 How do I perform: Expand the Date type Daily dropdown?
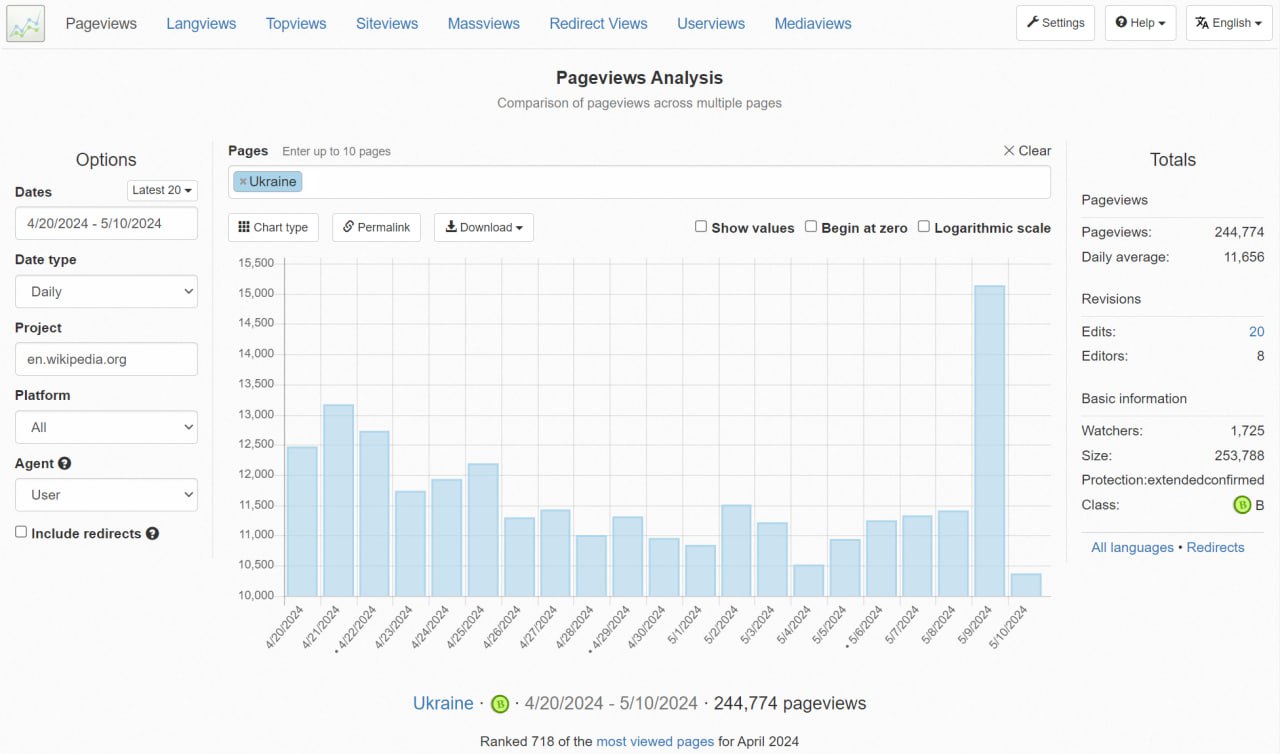106,292
